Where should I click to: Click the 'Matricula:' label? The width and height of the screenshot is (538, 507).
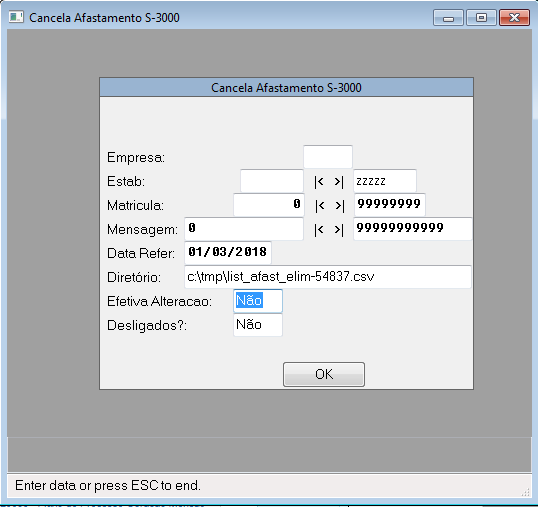(x=136, y=205)
